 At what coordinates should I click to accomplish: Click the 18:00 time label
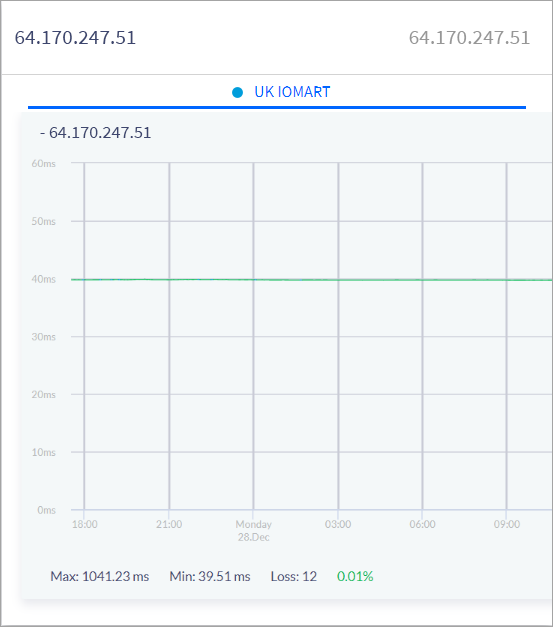click(84, 524)
